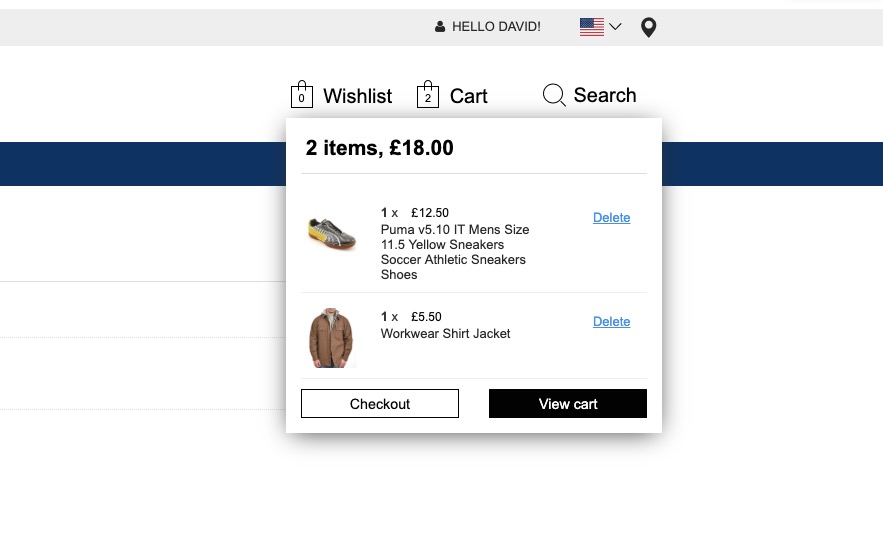Viewport: 883px width, 533px height.
Task: Open the Workwear Shirt Jacket thumbnail
Action: point(331,338)
